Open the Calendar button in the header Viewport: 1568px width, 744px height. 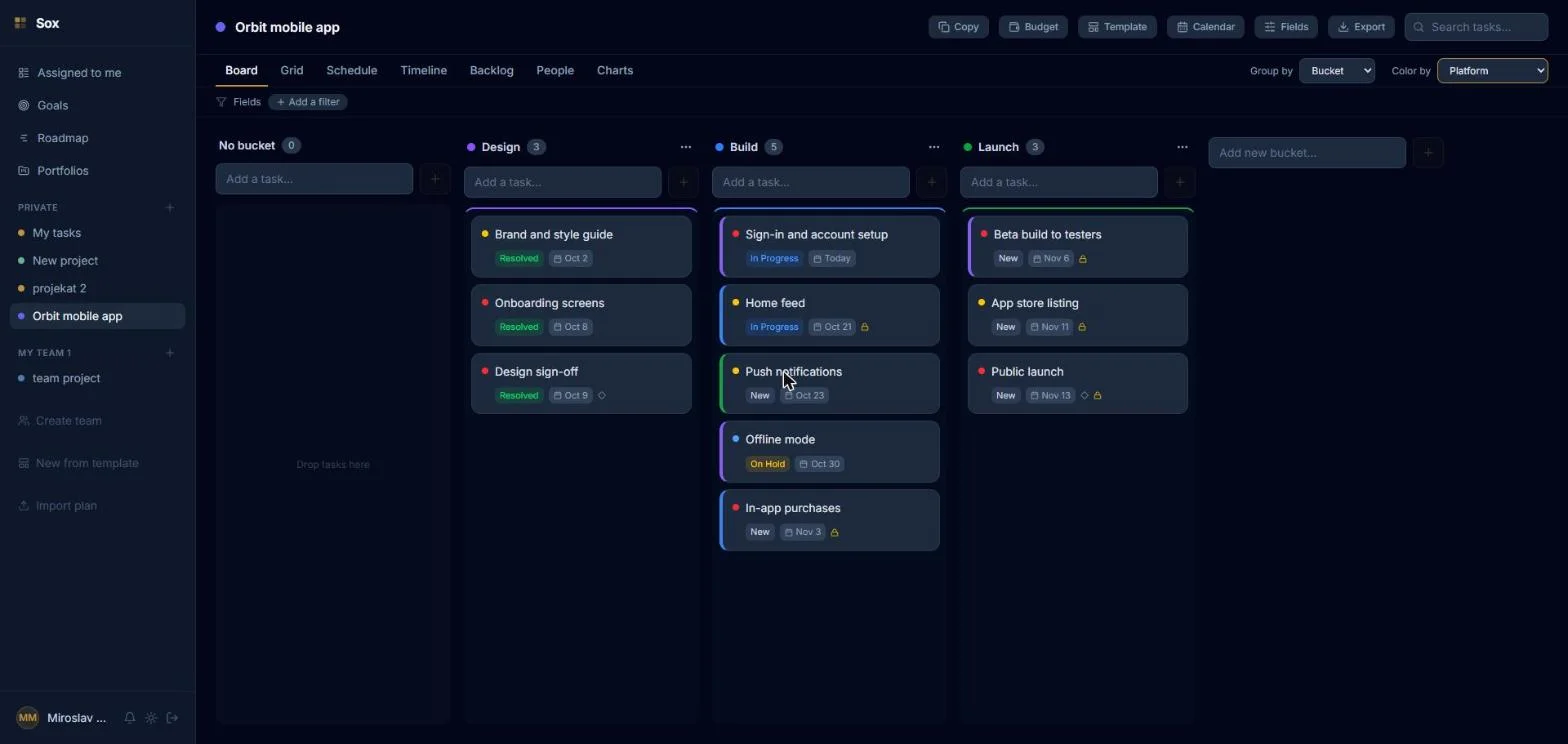pos(1206,27)
